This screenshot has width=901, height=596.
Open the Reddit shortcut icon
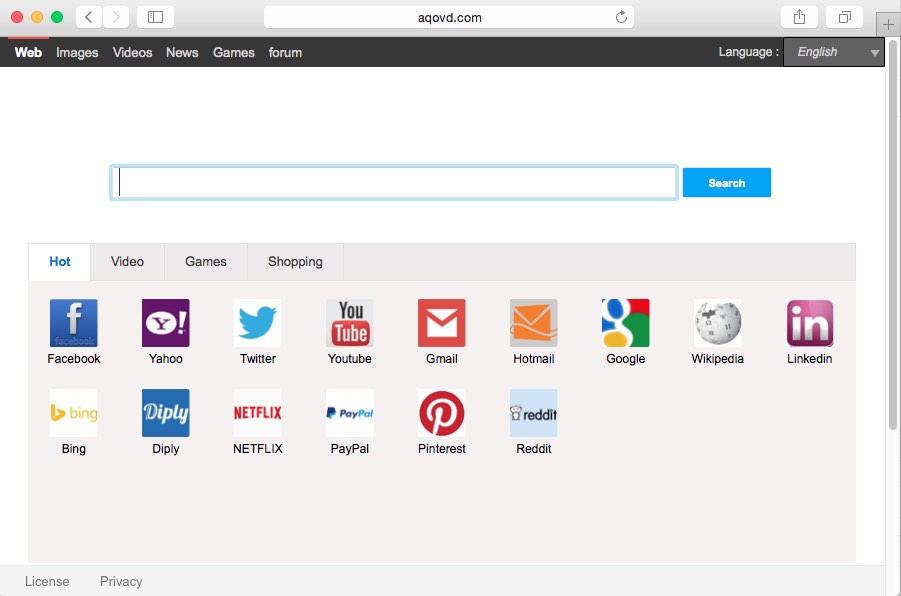pyautogui.click(x=534, y=413)
